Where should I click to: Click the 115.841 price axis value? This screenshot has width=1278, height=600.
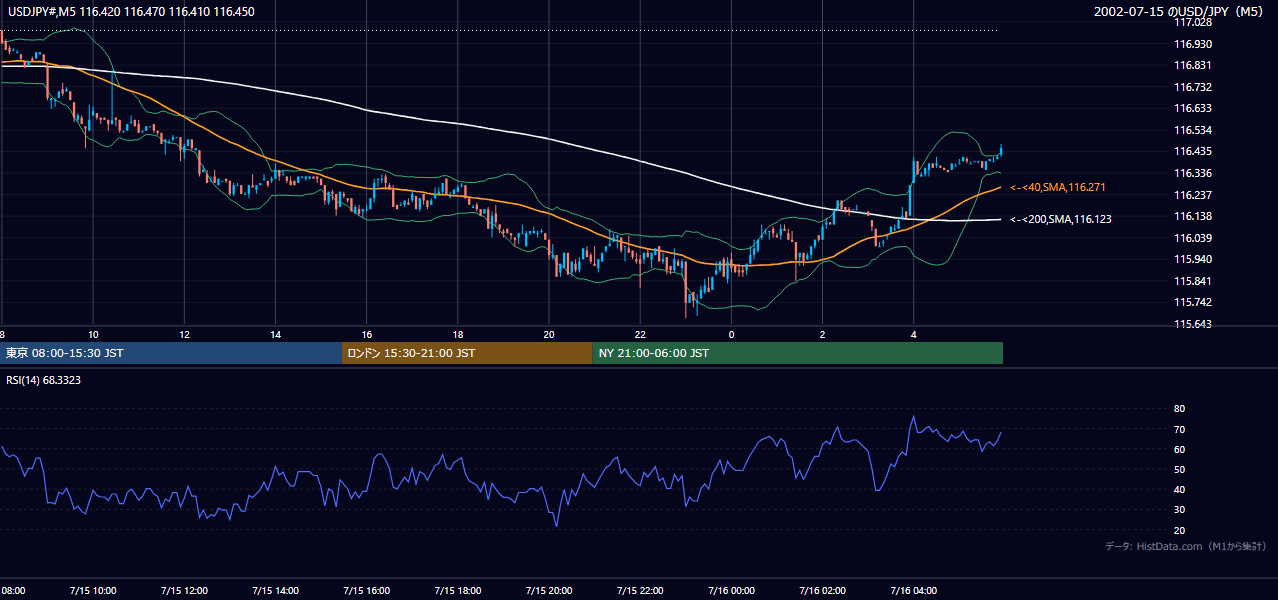(x=1194, y=281)
